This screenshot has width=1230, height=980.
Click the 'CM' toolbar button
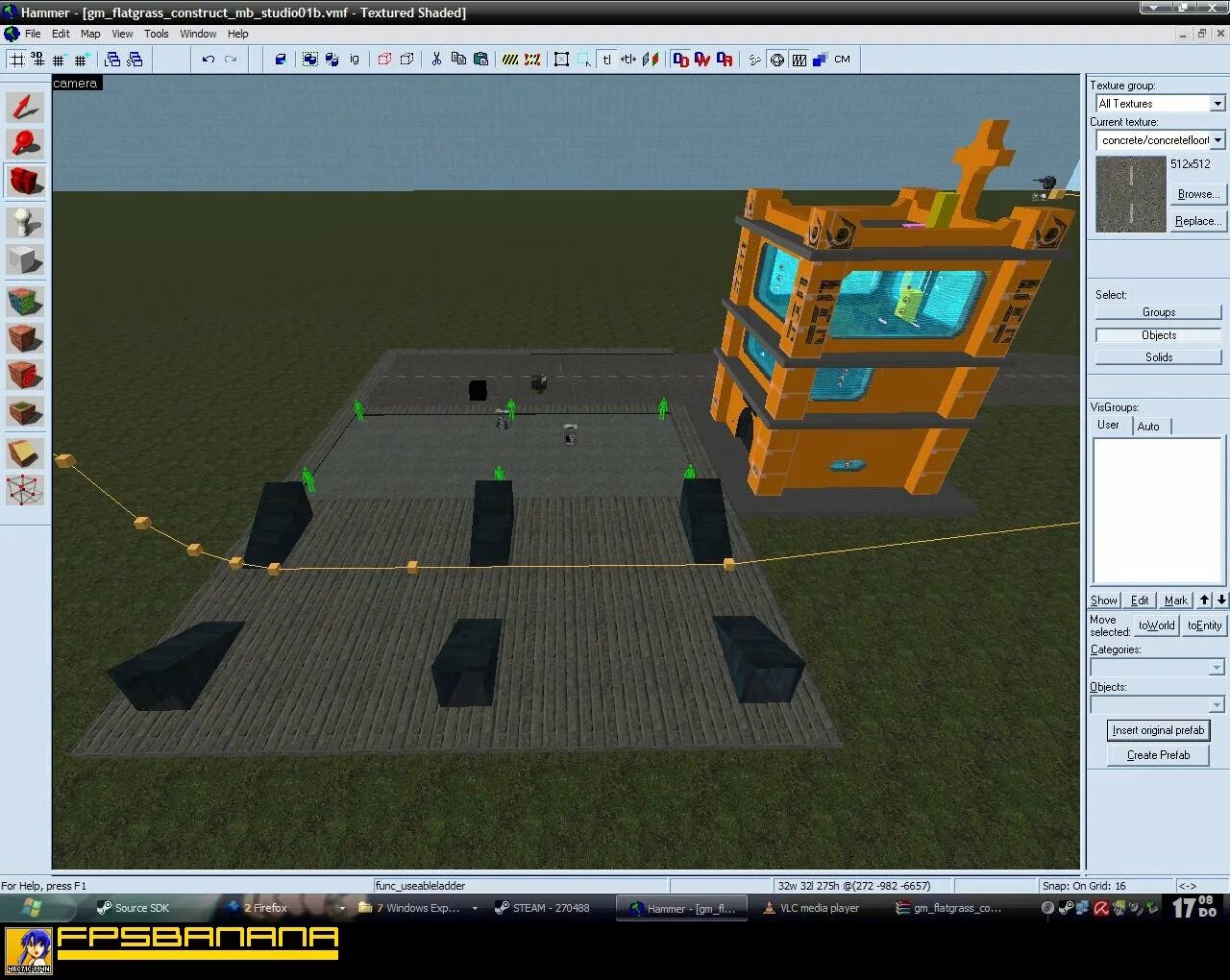click(x=843, y=60)
